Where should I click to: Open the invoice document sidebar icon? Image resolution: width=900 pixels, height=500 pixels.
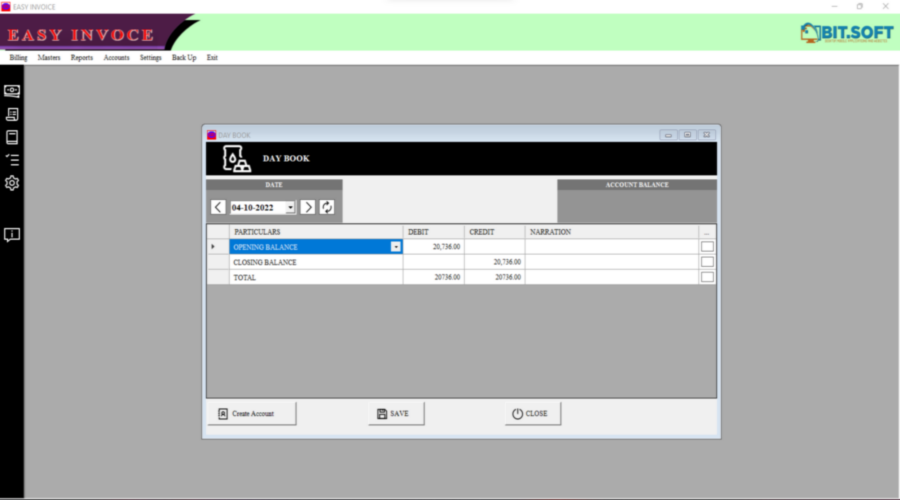[x=12, y=114]
